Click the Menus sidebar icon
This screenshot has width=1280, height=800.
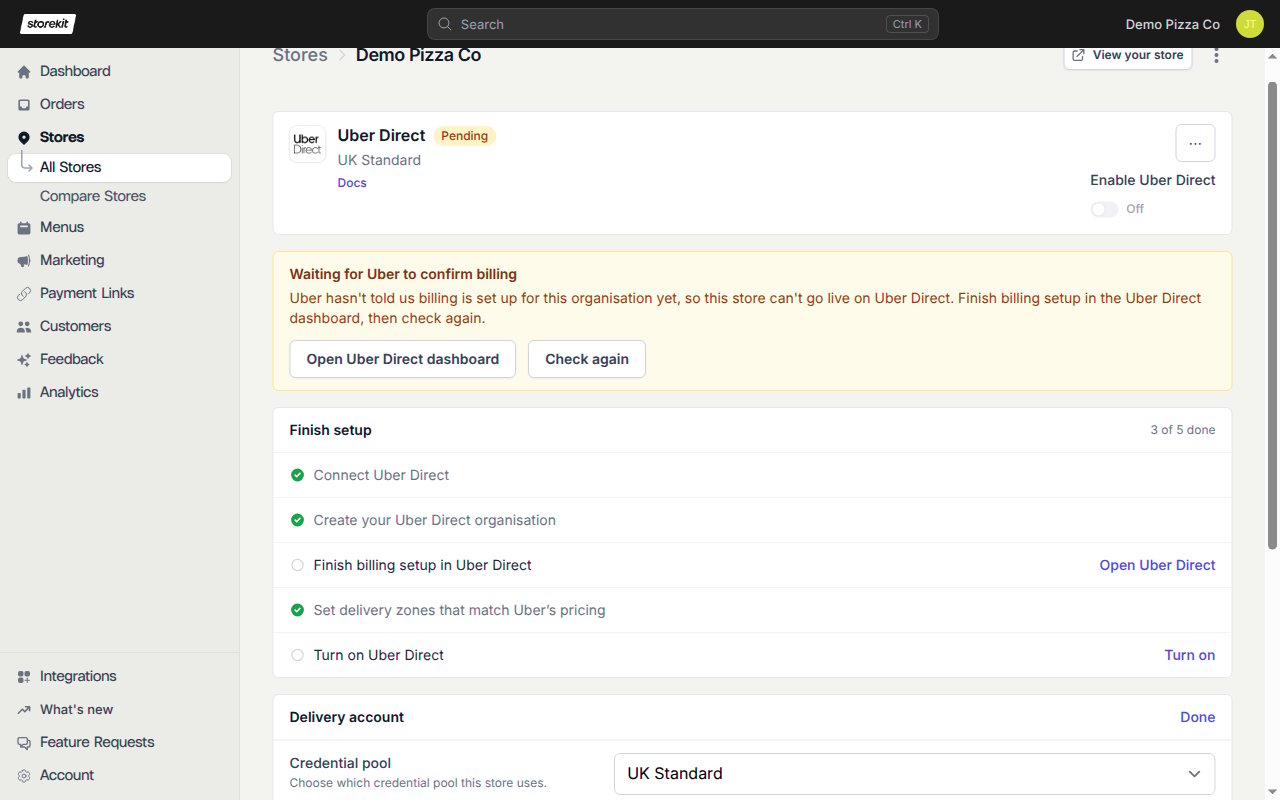point(24,228)
